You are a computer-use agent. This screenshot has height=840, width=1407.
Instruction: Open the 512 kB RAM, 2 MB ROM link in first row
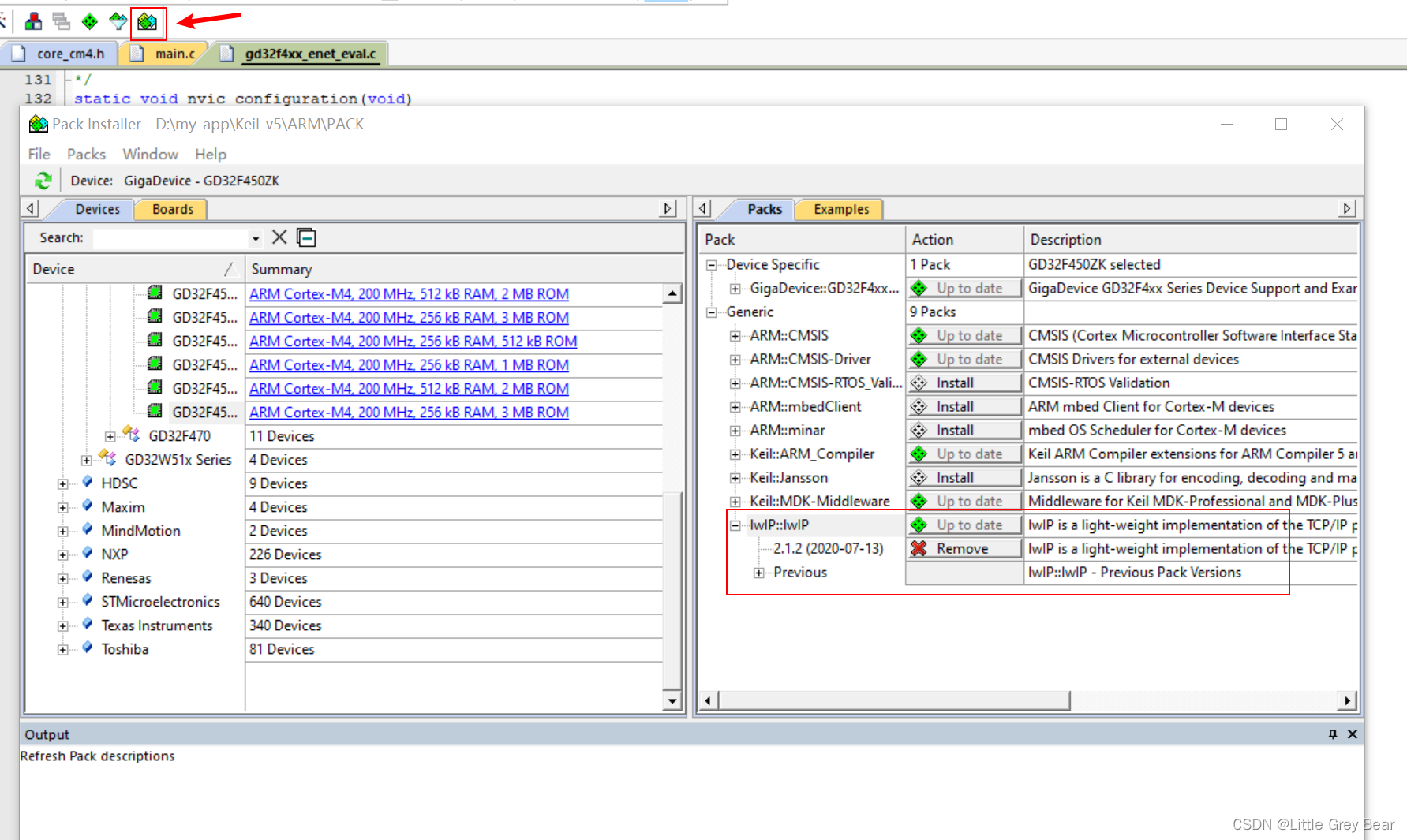click(409, 294)
